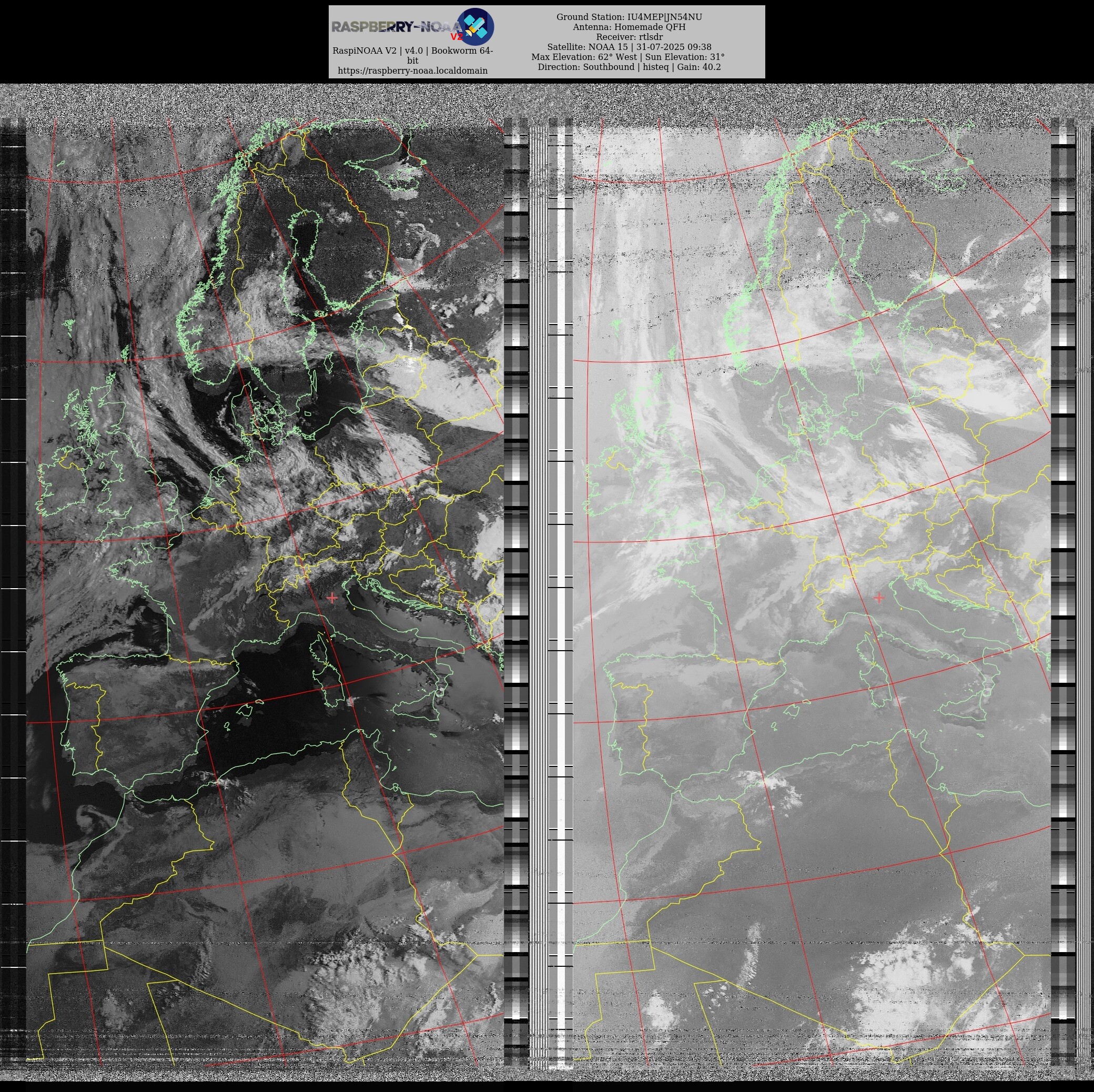This screenshot has width=1094, height=1092.
Task: Select the 'Direction: Southbound | histeq | Gain: 40.2' line
Action: [629, 67]
